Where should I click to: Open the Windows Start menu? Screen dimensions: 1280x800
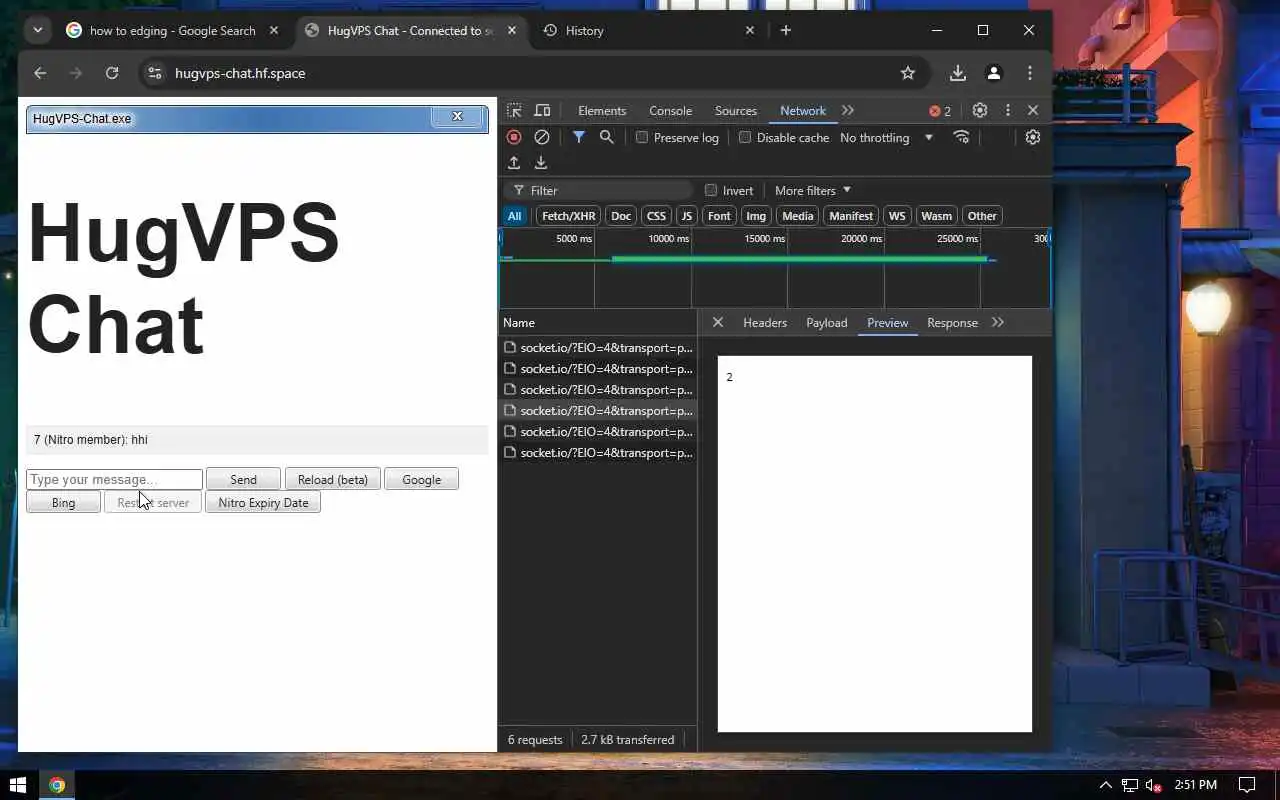(18, 785)
